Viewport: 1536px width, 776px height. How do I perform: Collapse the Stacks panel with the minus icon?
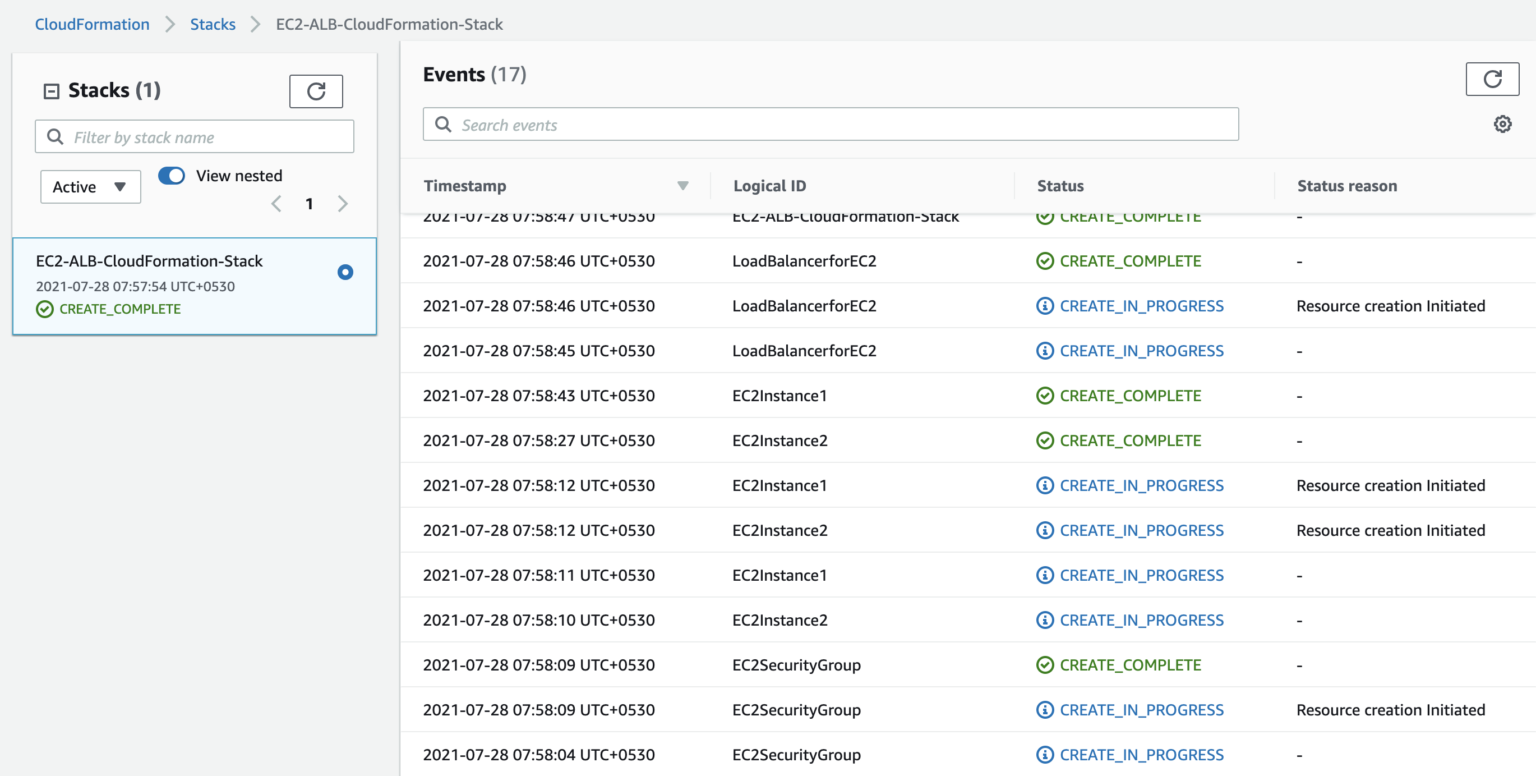[49, 89]
